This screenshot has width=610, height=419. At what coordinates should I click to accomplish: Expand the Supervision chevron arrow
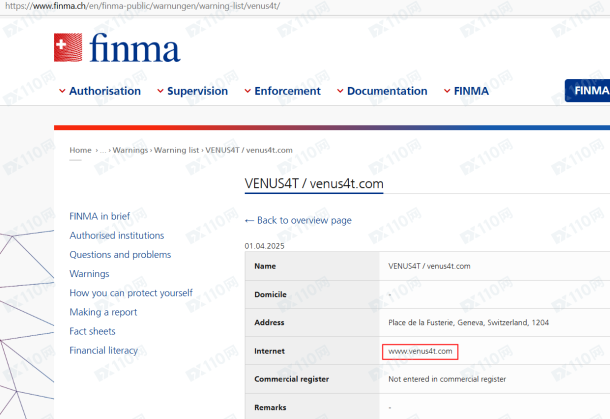(x=160, y=91)
